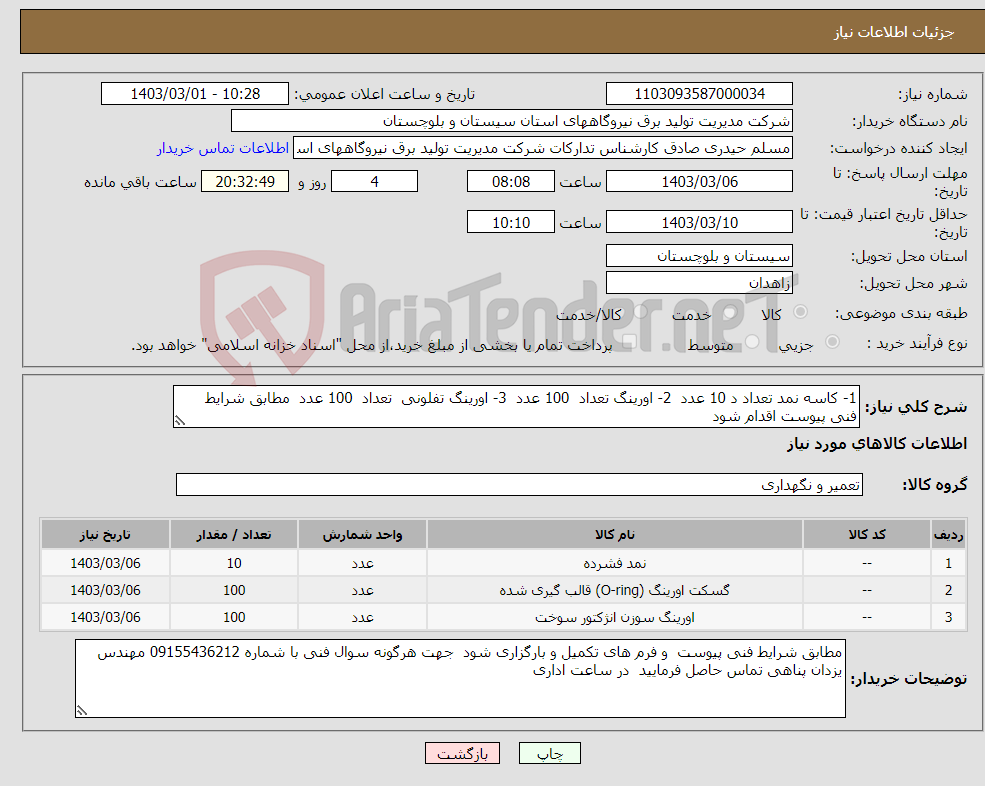The height and width of the screenshot is (786, 985).
Task: Select the کالا radio button
Action: point(800,312)
